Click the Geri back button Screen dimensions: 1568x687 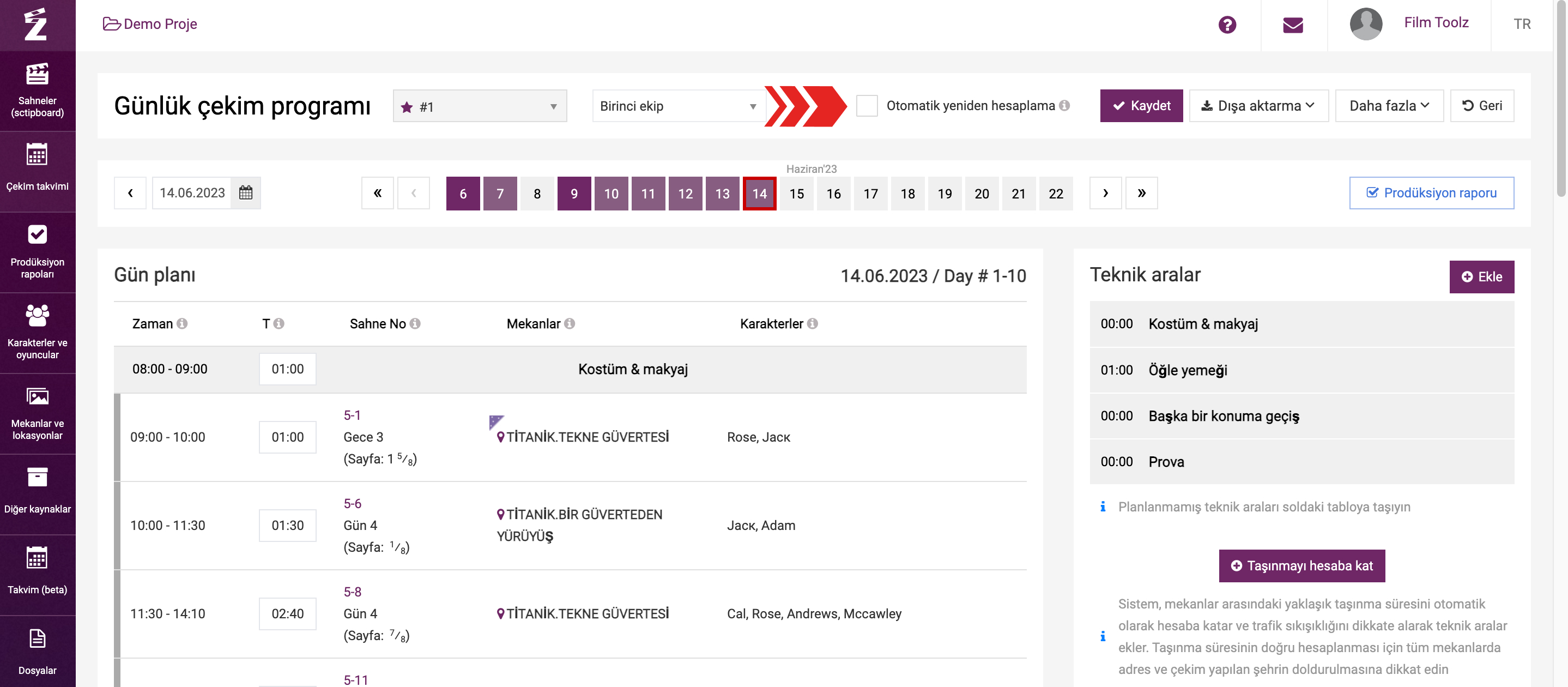(1482, 106)
